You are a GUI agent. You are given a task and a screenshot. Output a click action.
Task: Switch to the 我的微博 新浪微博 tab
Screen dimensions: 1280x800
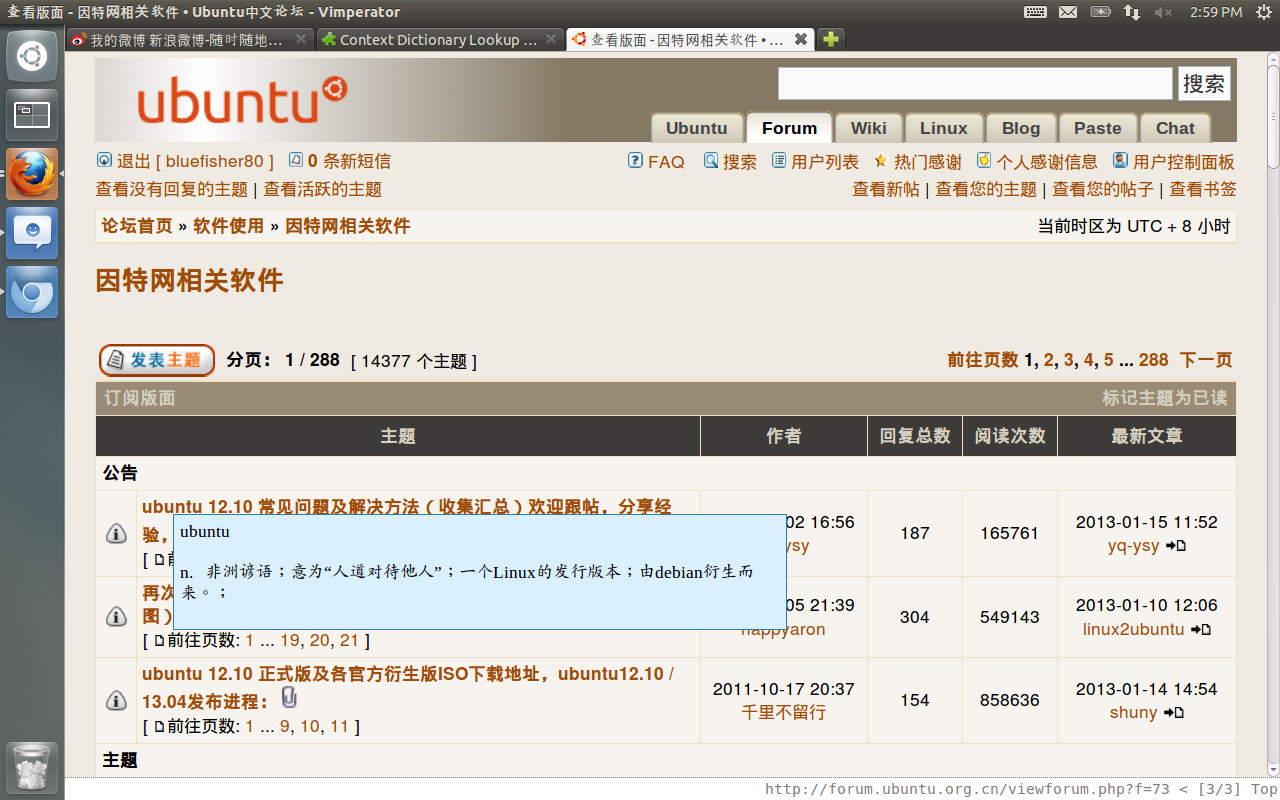[190, 39]
